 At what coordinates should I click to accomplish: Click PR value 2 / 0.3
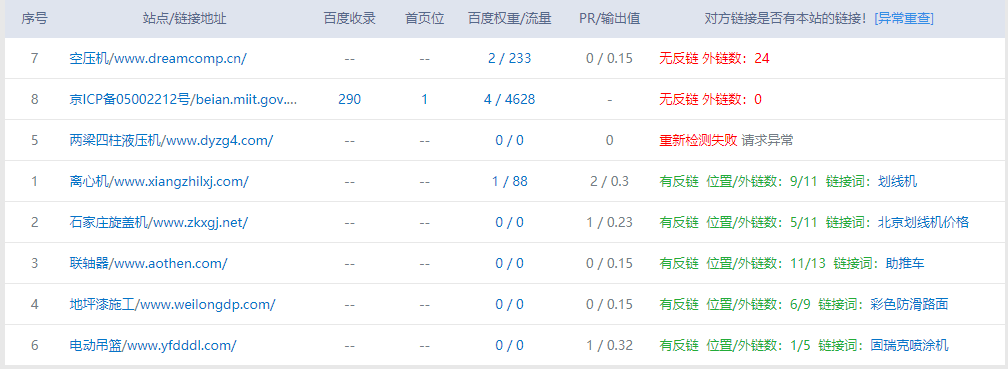pos(609,181)
